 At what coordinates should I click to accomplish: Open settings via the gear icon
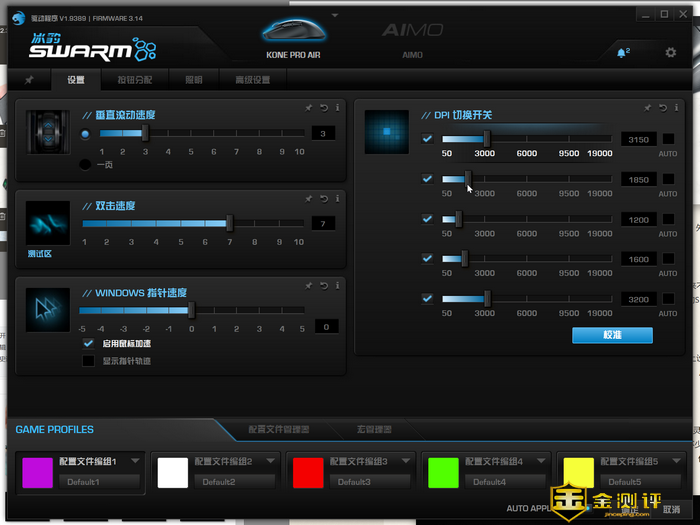click(671, 52)
